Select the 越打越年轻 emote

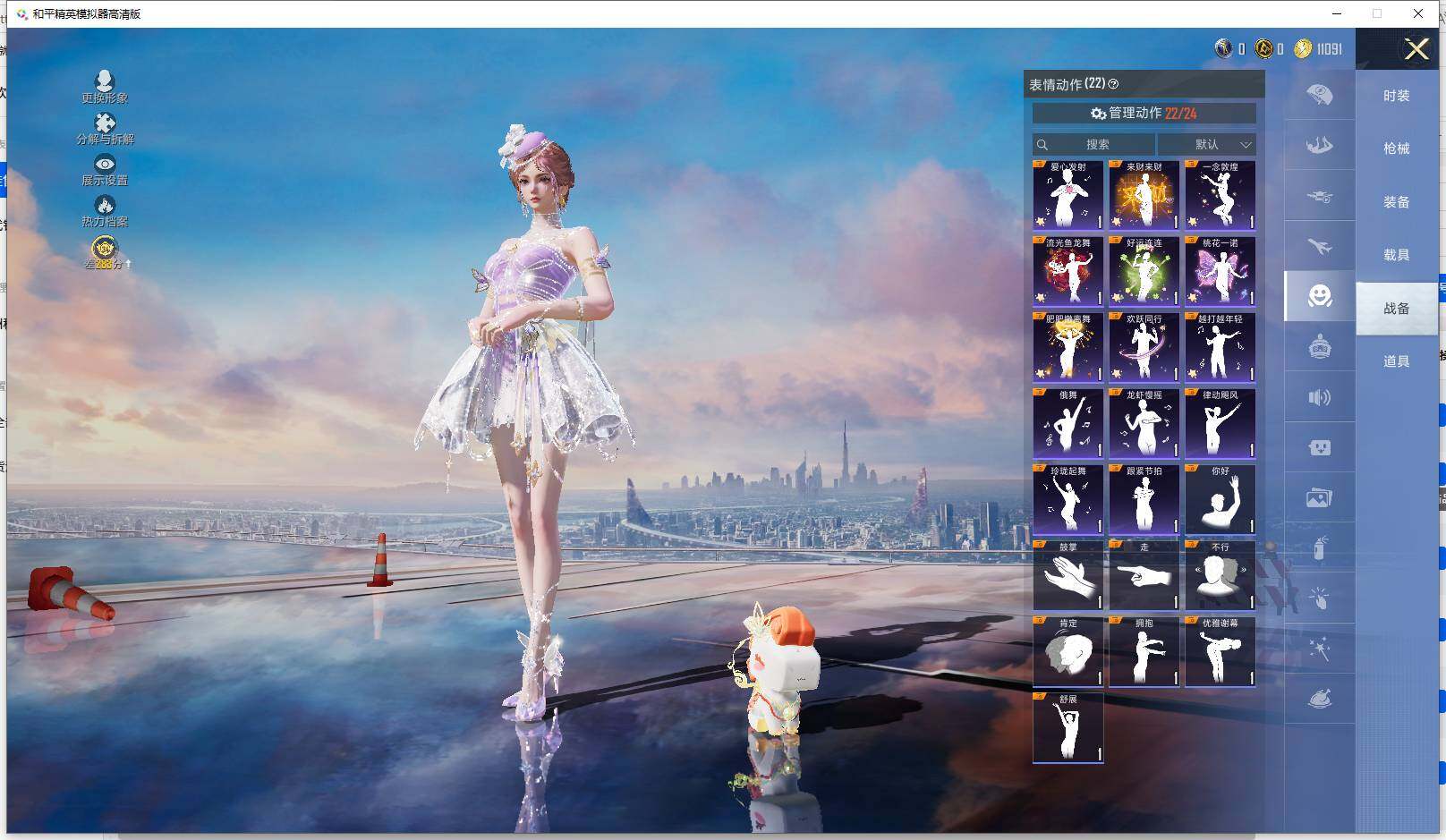[1220, 347]
